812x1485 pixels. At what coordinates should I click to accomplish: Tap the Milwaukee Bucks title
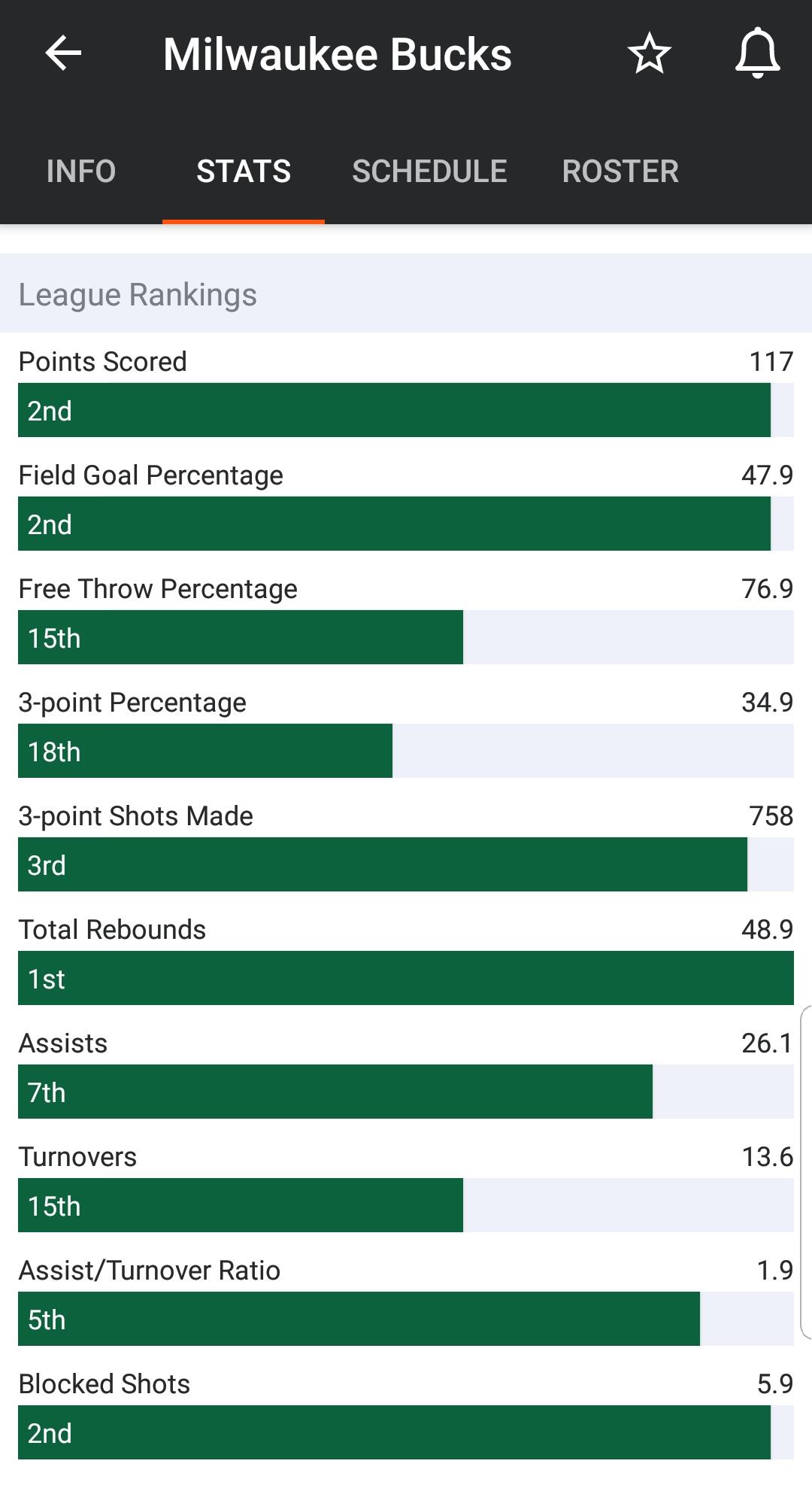click(x=338, y=54)
